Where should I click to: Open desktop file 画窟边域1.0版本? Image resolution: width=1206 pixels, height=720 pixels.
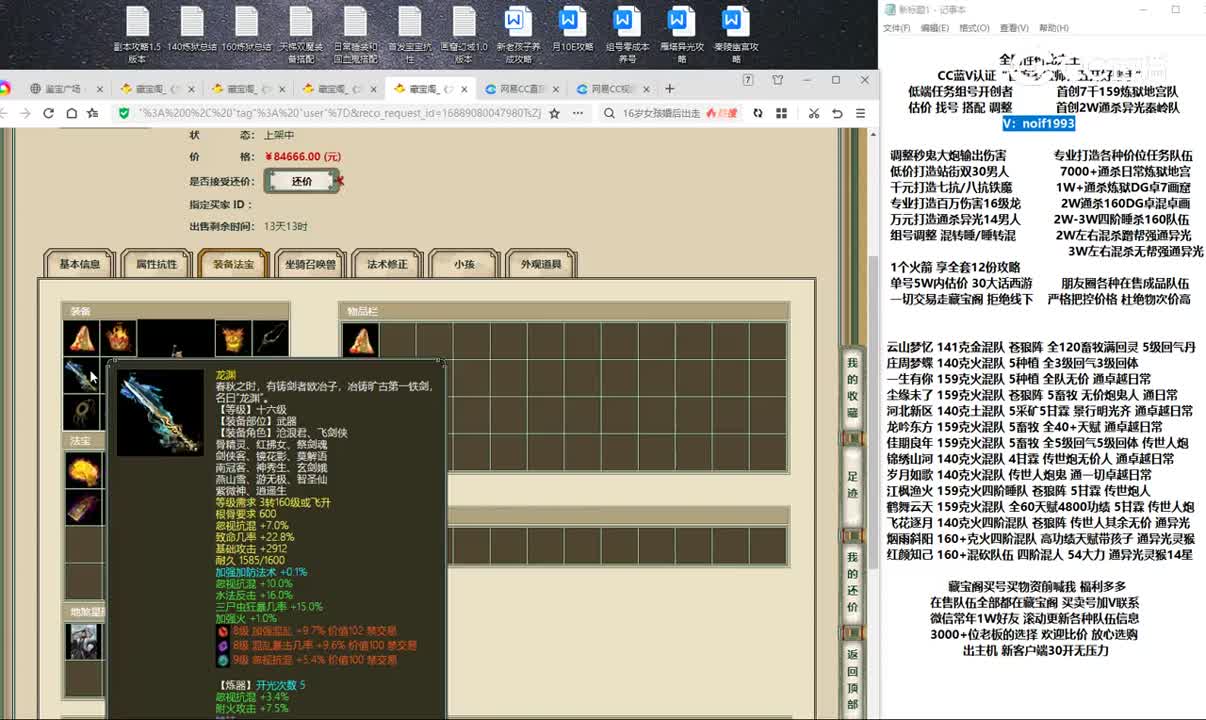click(463, 34)
